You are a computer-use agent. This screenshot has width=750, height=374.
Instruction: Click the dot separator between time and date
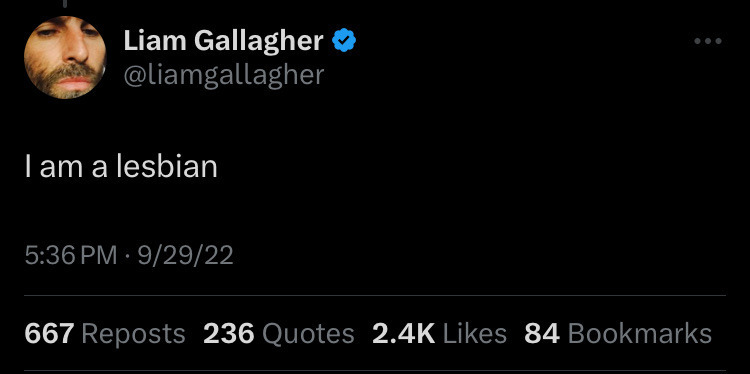coord(127,255)
